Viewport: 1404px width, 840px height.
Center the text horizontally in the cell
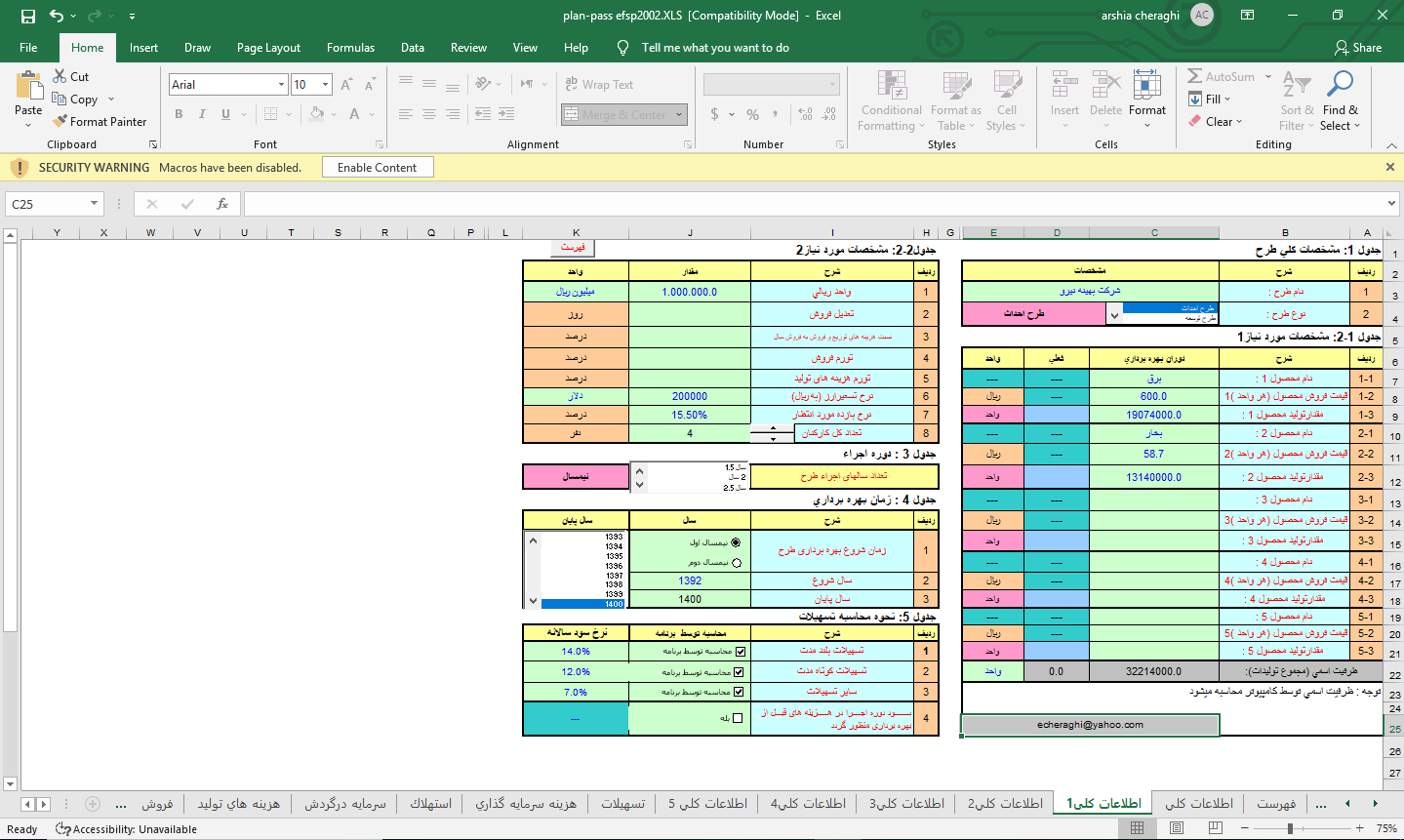pyautogui.click(x=429, y=114)
